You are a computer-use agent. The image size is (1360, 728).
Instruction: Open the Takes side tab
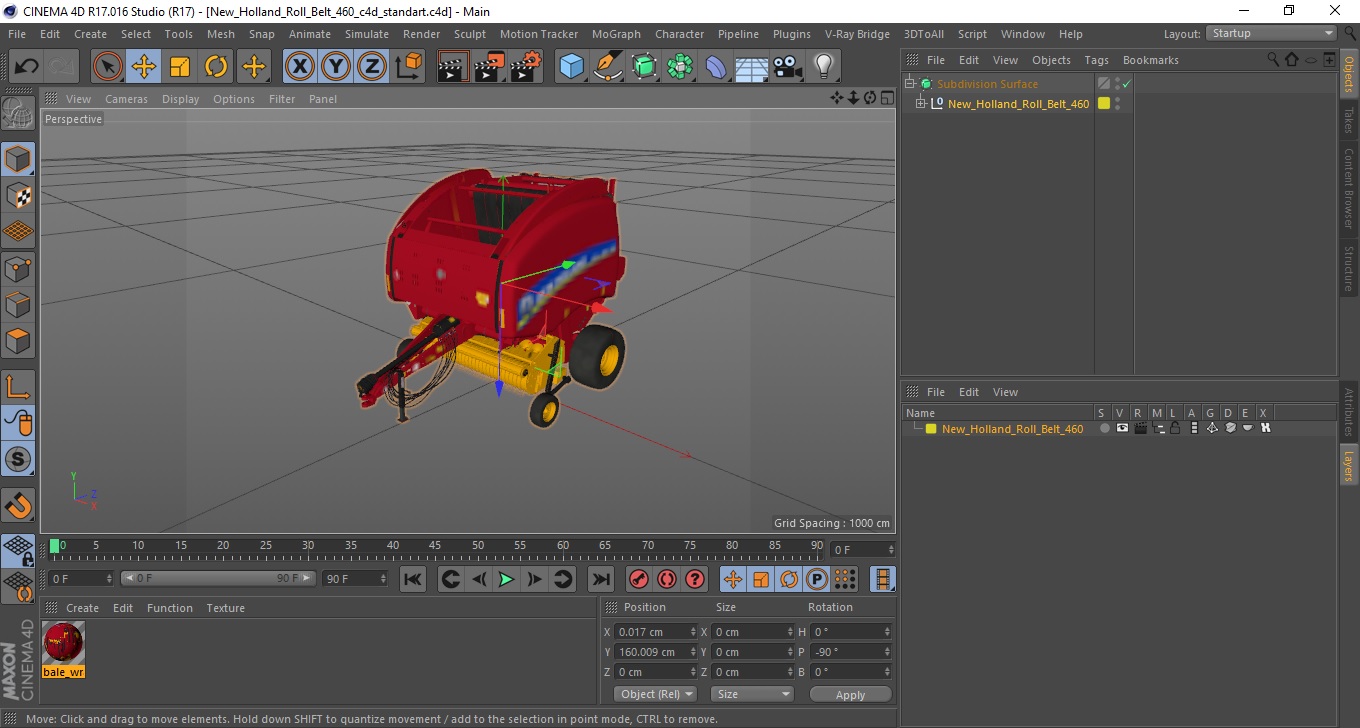[x=1348, y=121]
